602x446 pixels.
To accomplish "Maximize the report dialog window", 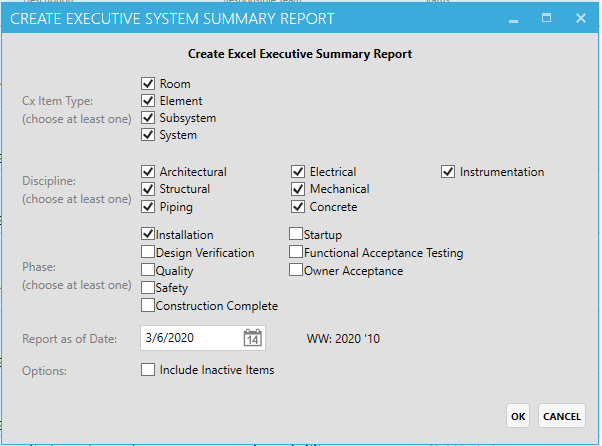I will 546,18.
